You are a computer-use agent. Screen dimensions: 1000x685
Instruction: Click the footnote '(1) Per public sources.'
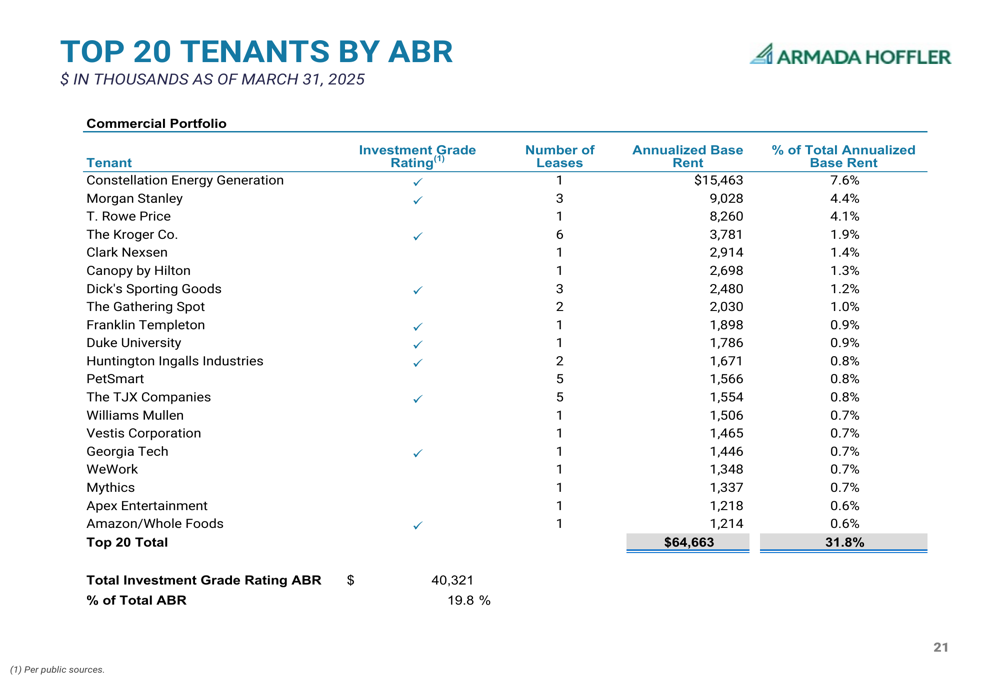[57, 670]
